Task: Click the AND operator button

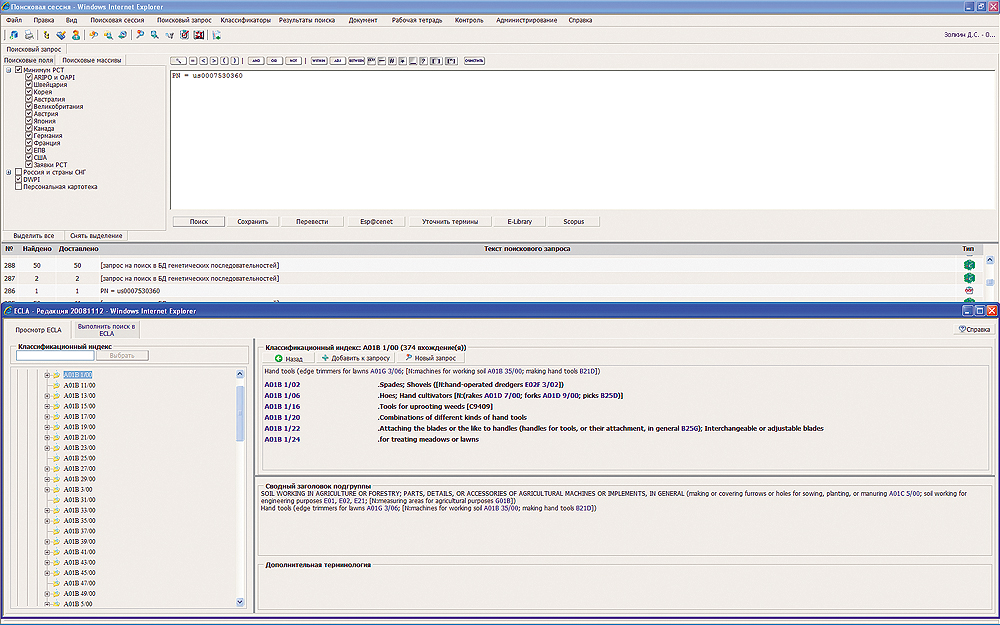Action: 257,60
